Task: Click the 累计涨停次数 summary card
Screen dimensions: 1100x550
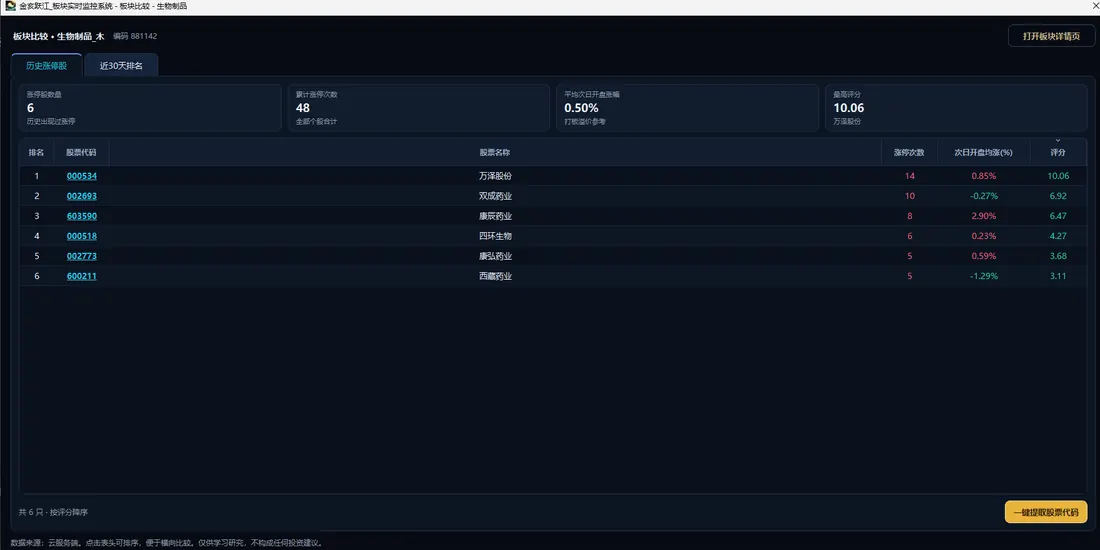Action: [419, 108]
